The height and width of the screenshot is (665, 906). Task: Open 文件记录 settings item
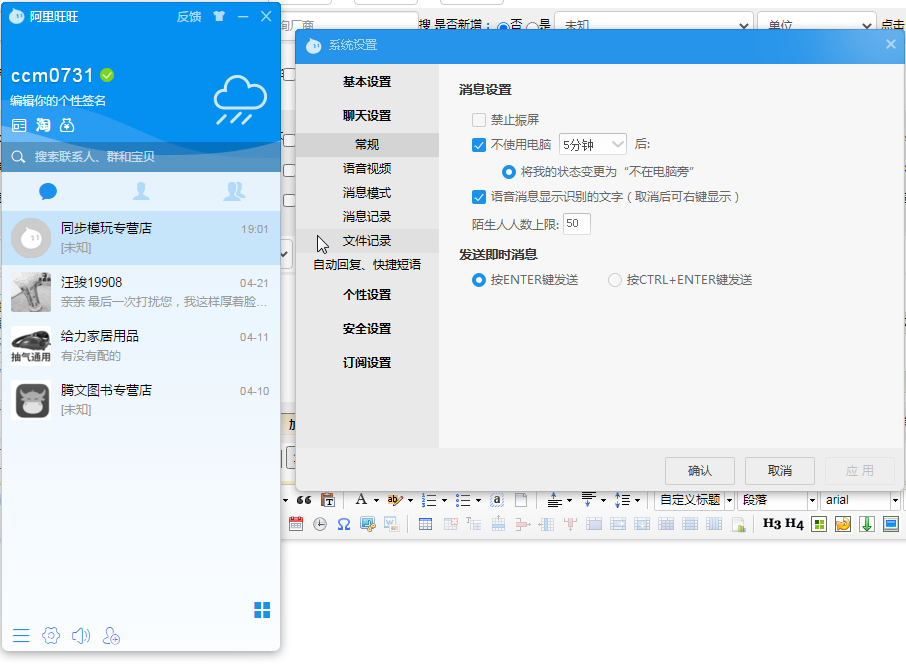click(367, 241)
